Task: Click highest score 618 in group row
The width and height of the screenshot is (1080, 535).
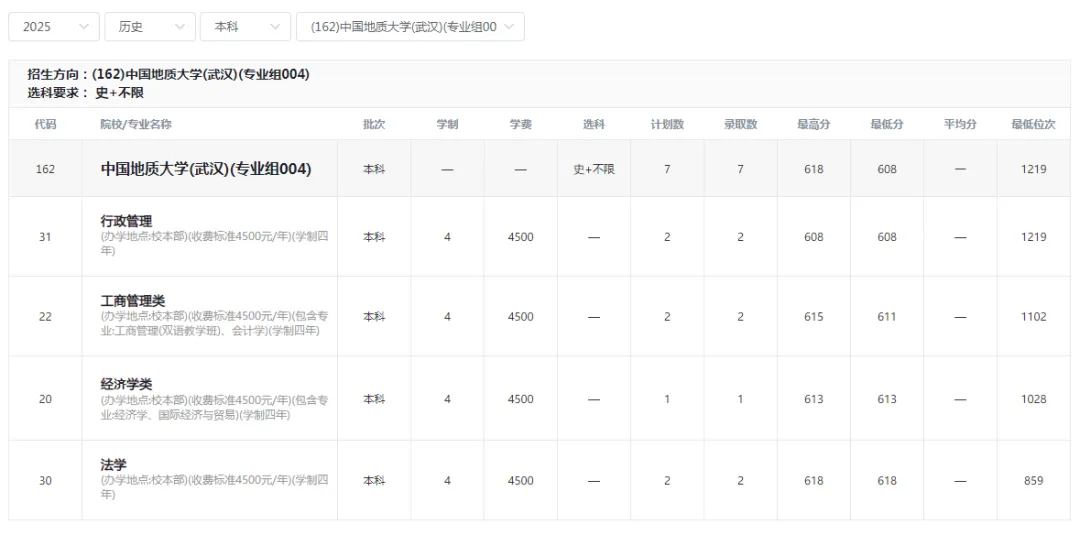Action: click(x=813, y=169)
